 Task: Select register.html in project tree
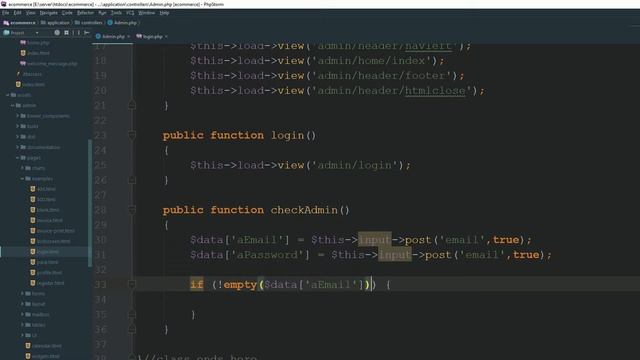pos(47,283)
